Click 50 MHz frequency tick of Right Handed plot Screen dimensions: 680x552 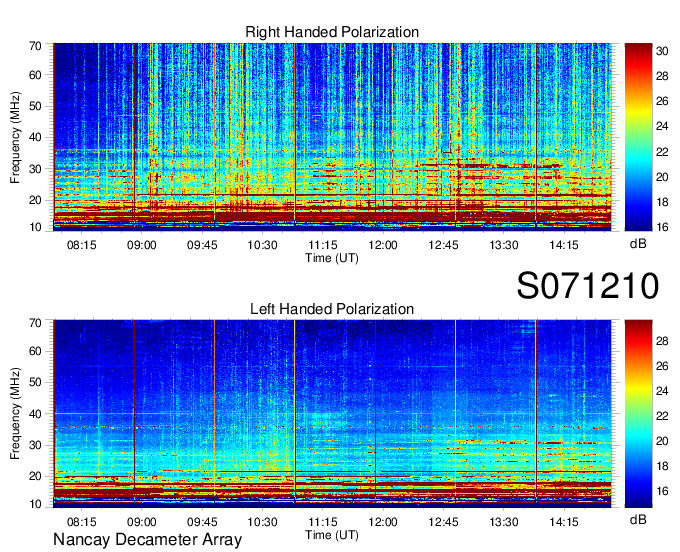pos(35,107)
